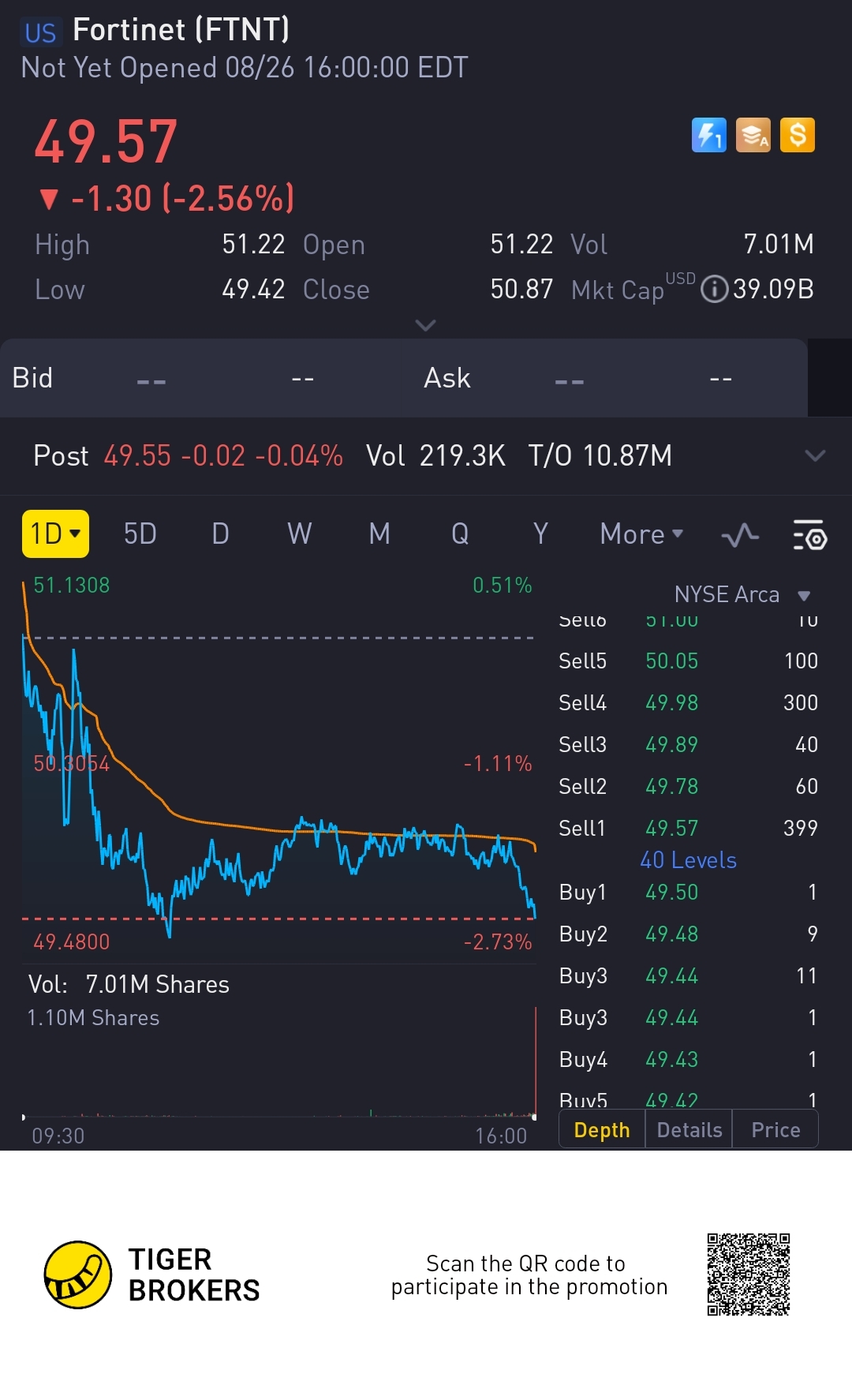Tap the Buy1 row at 49.50

pos(688,892)
